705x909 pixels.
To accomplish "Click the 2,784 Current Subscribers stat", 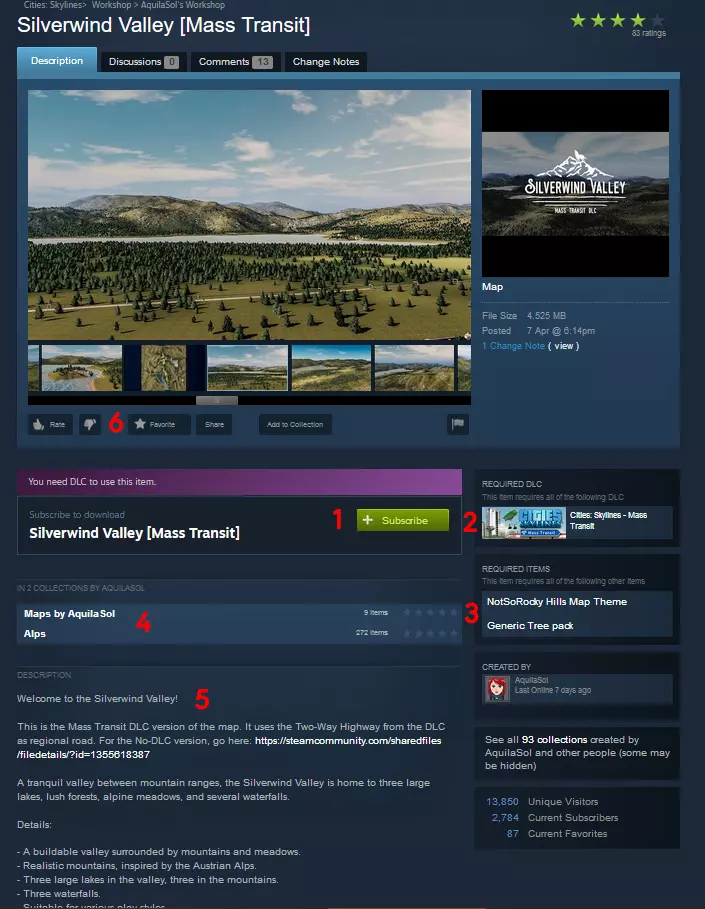I will pos(555,817).
